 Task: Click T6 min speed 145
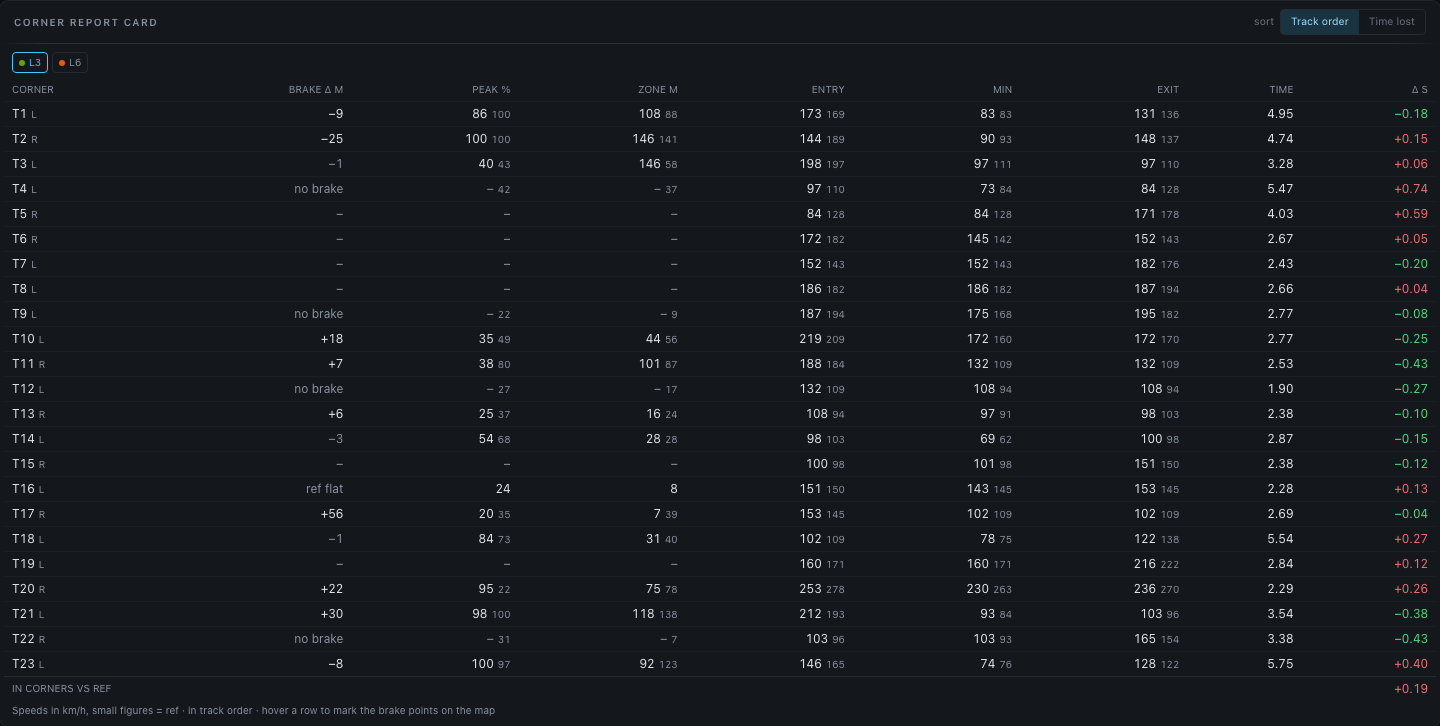979,239
